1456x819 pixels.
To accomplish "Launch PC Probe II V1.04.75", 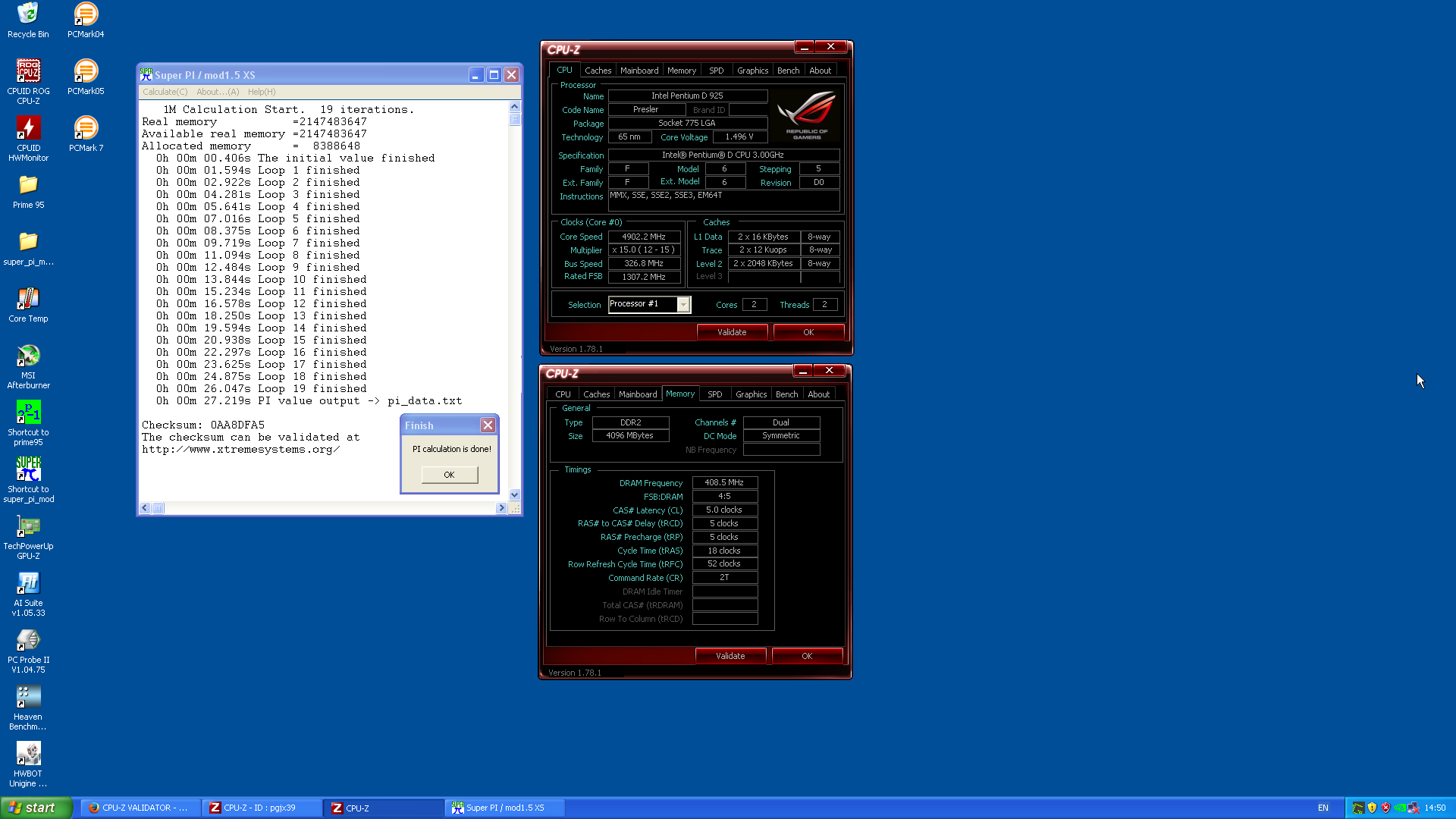I will tap(28, 651).
